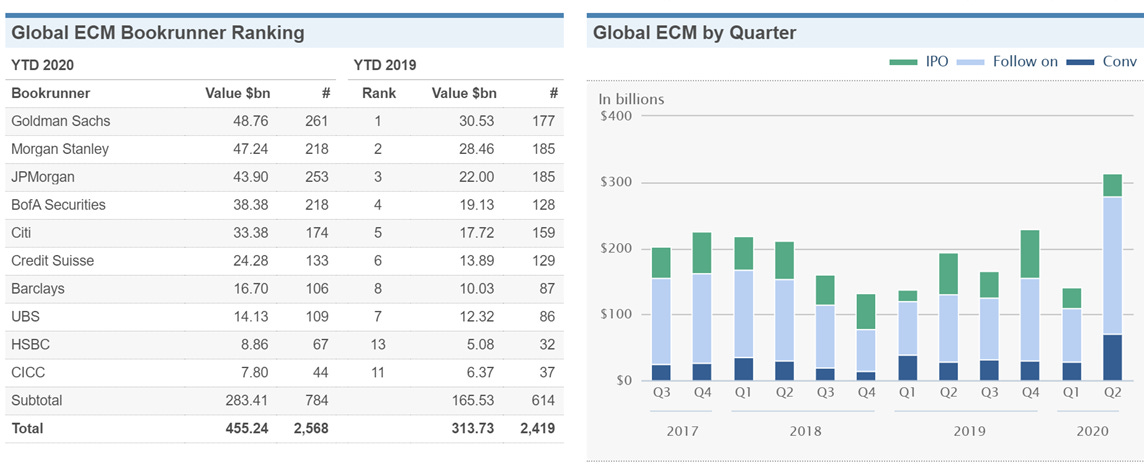This screenshot has width=1144, height=476.
Task: Click the Q1 2019 convertible bar segment
Action: 908,368
